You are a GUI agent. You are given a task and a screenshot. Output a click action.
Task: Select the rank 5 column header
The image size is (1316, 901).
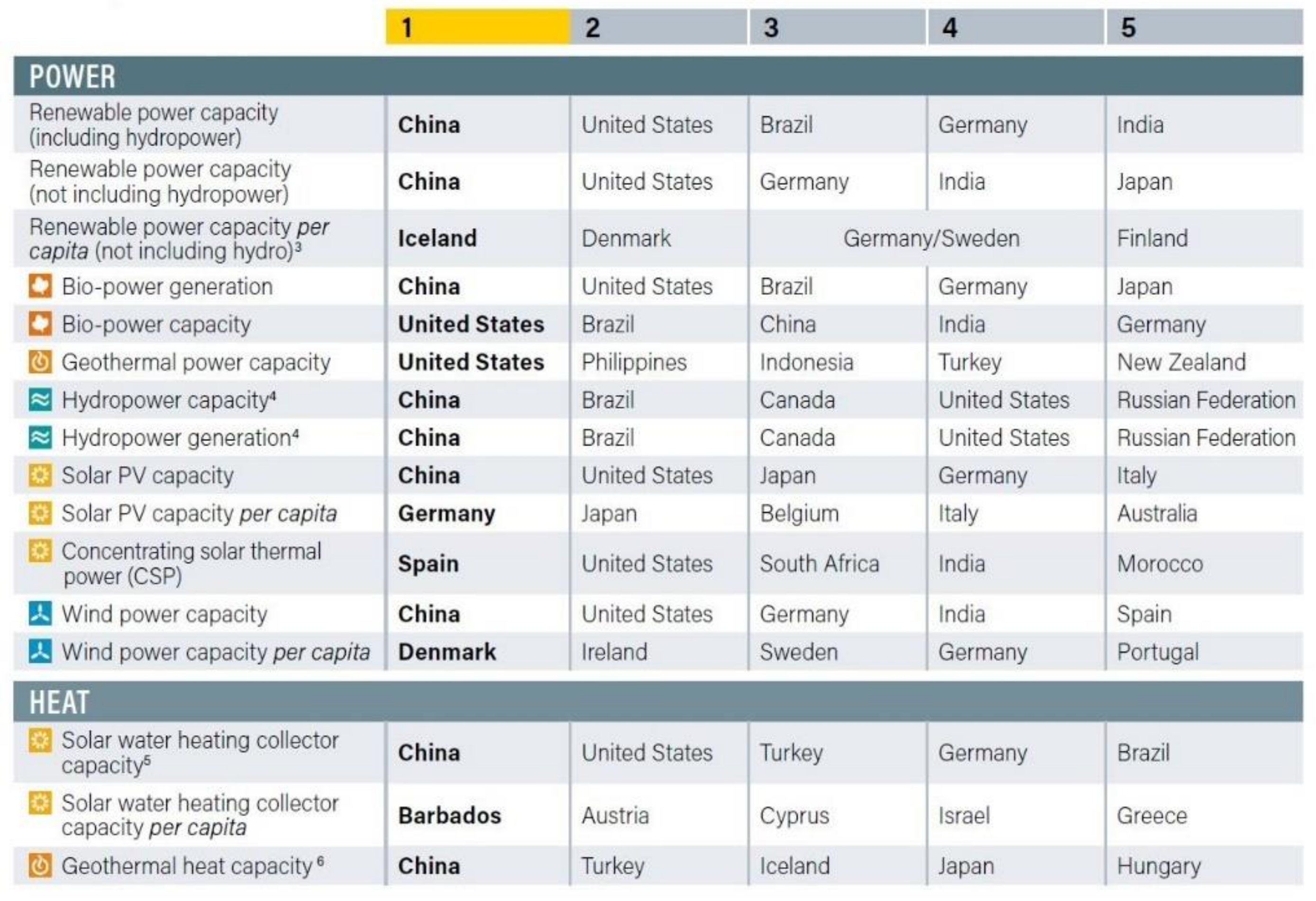point(1204,27)
